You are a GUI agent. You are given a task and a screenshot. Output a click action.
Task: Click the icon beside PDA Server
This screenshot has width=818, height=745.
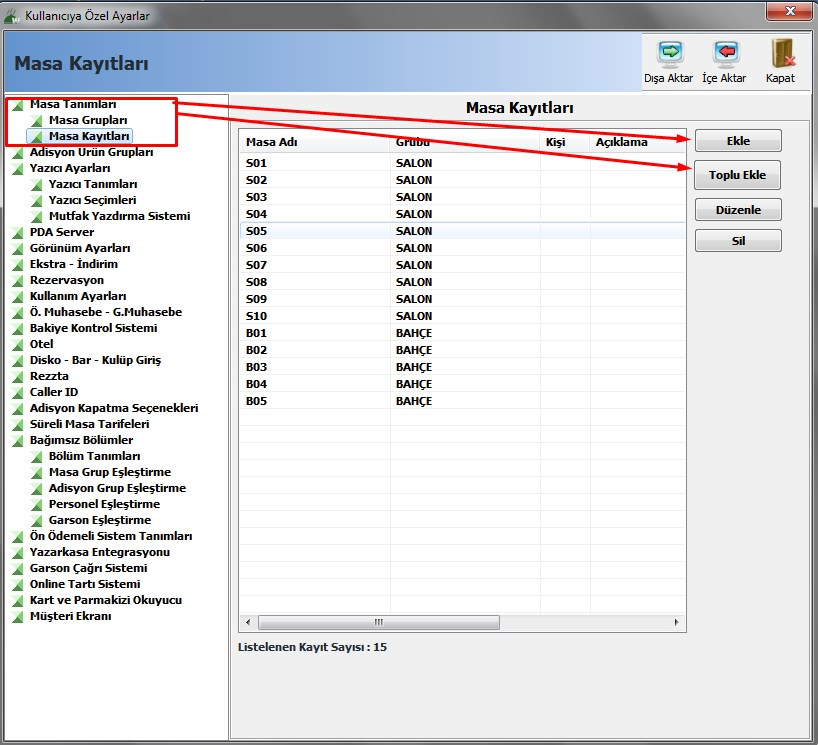click(18, 233)
